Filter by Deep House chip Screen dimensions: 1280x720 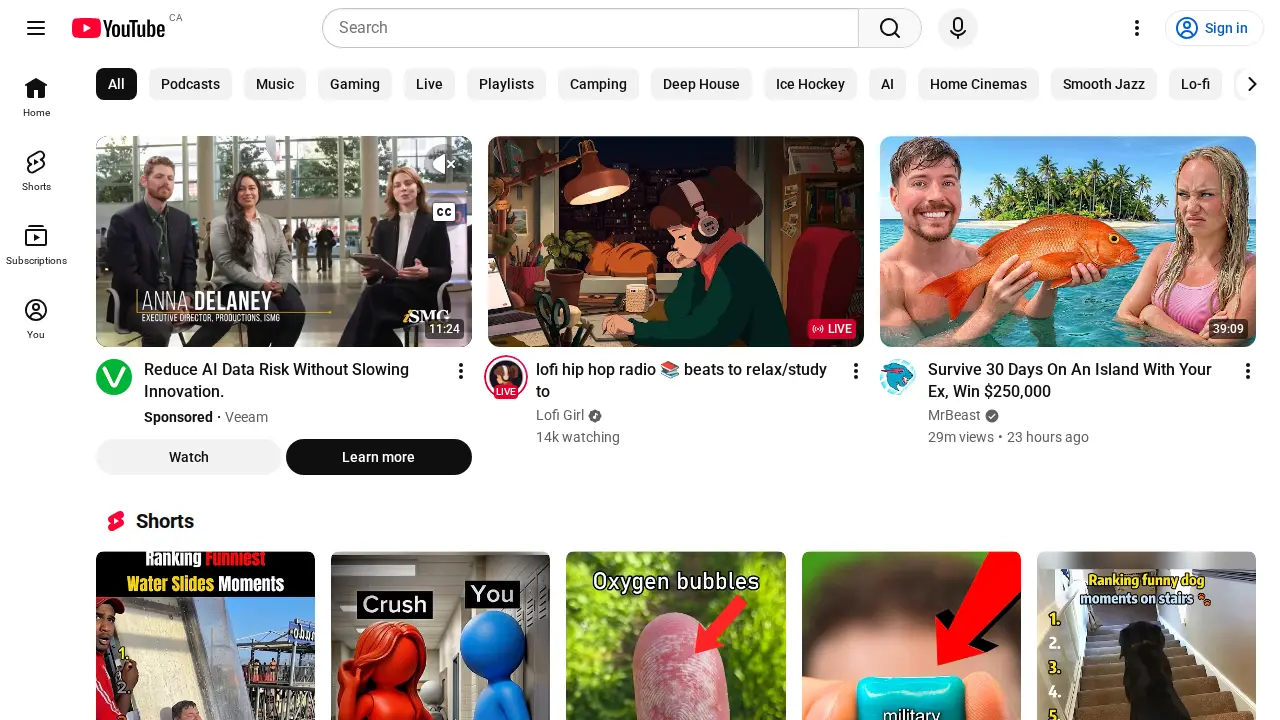tap(701, 84)
